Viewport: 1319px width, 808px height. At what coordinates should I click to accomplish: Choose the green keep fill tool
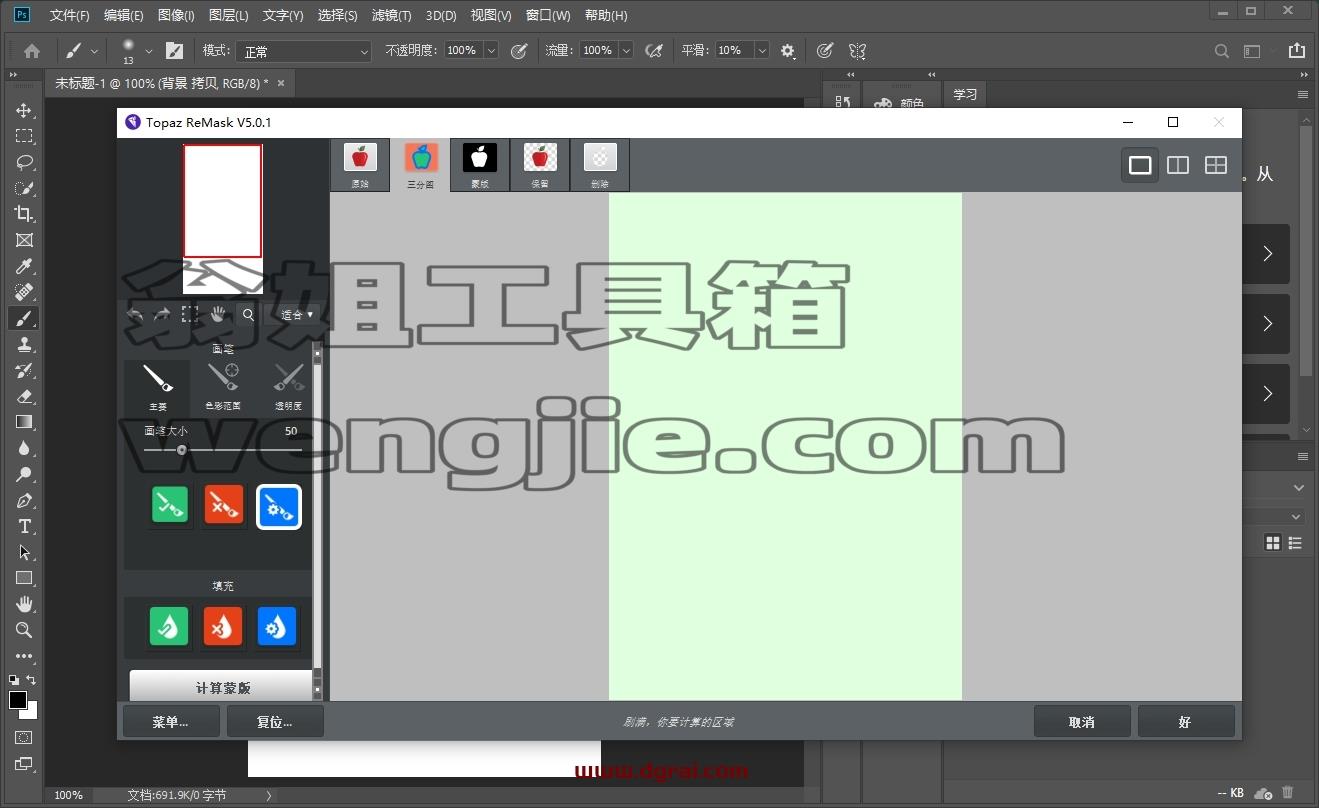[x=169, y=627]
